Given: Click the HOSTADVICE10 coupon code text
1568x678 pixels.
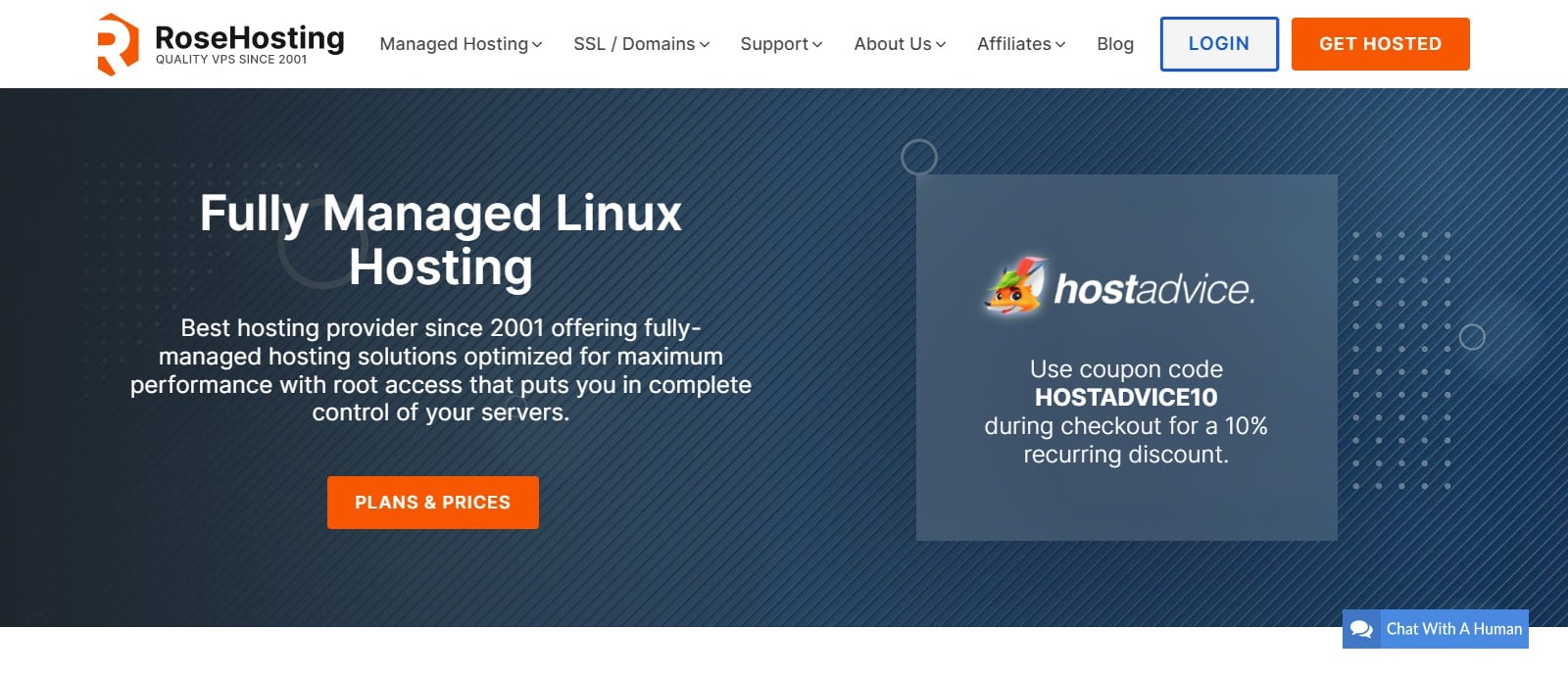Looking at the screenshot, I should 1126,398.
